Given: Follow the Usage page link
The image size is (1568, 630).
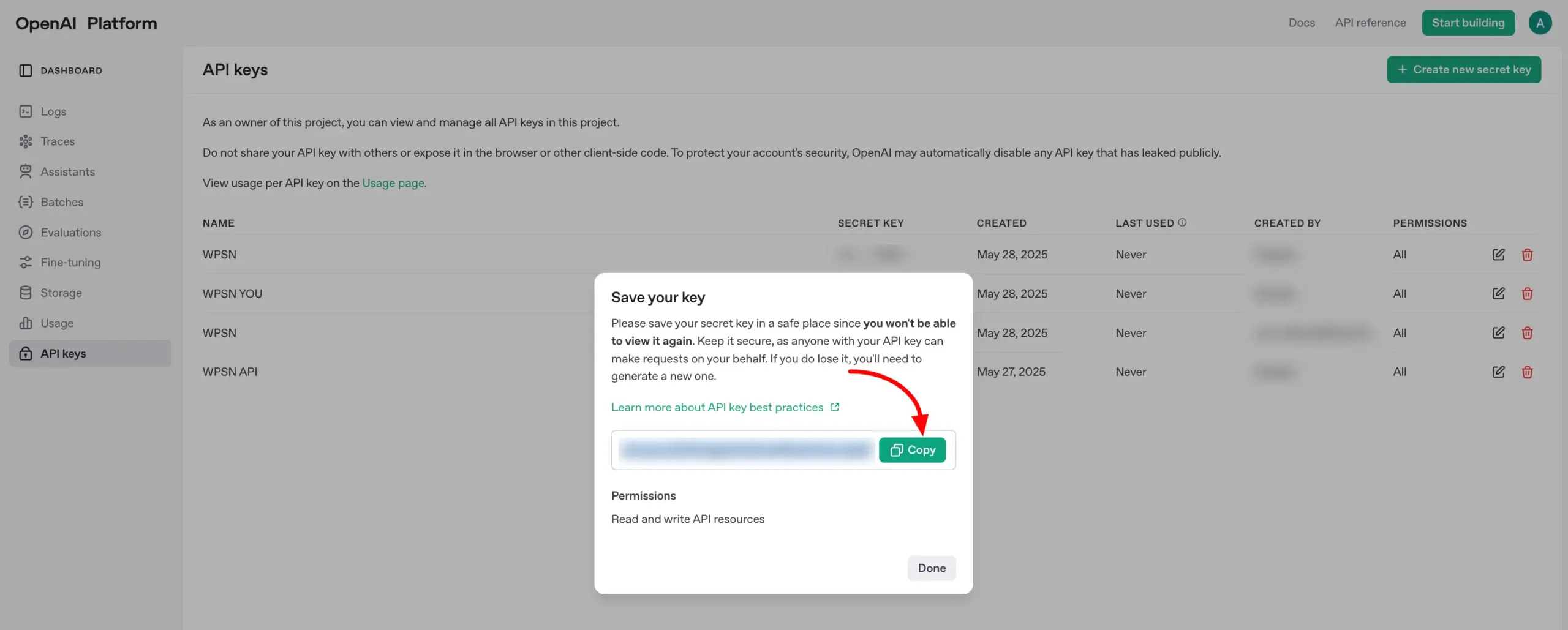Looking at the screenshot, I should point(393,183).
